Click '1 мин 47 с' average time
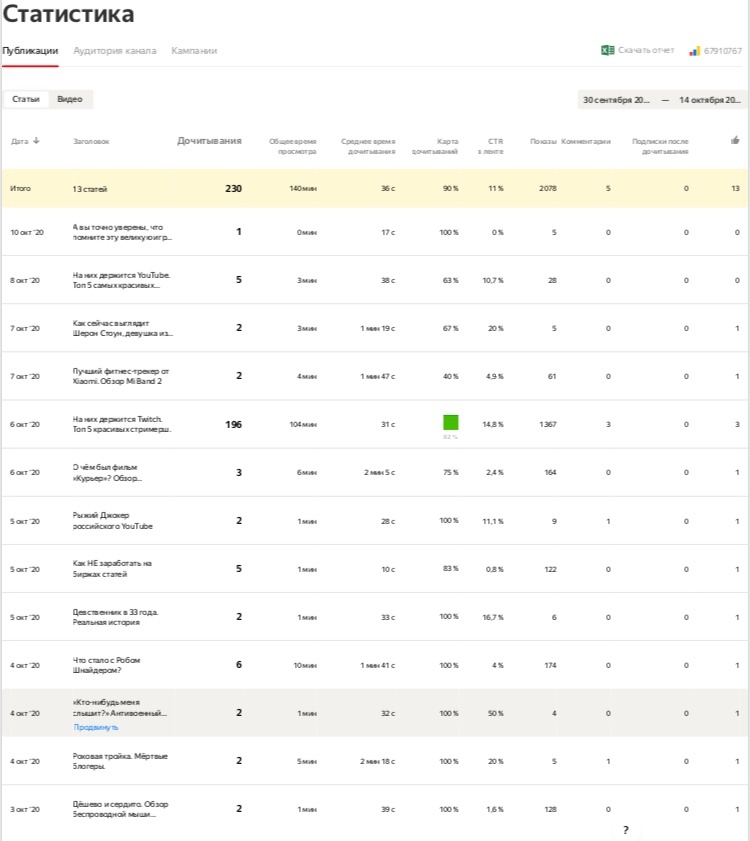 377,376
